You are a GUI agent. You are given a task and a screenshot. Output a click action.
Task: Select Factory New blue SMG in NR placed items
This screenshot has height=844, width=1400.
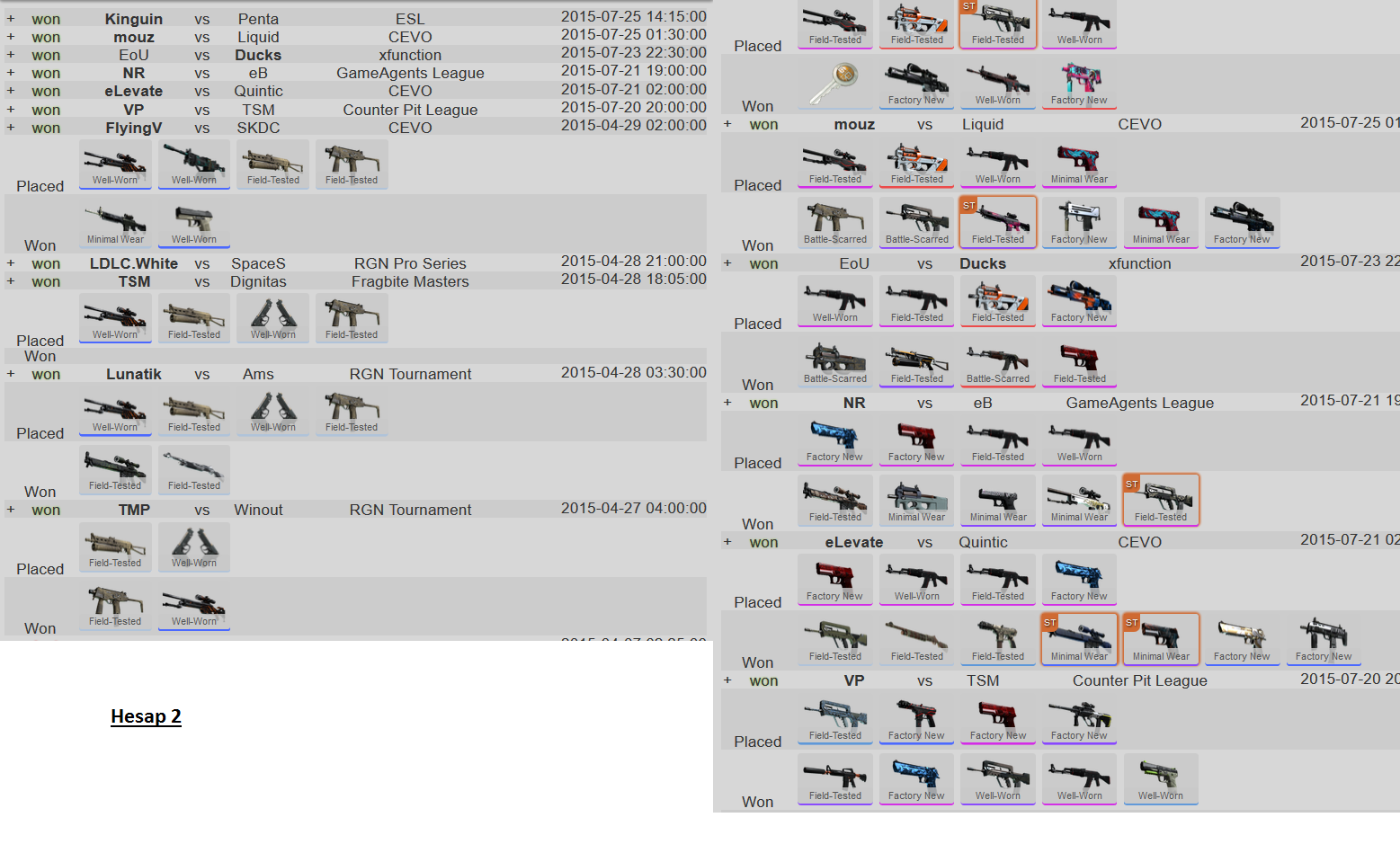click(x=835, y=440)
